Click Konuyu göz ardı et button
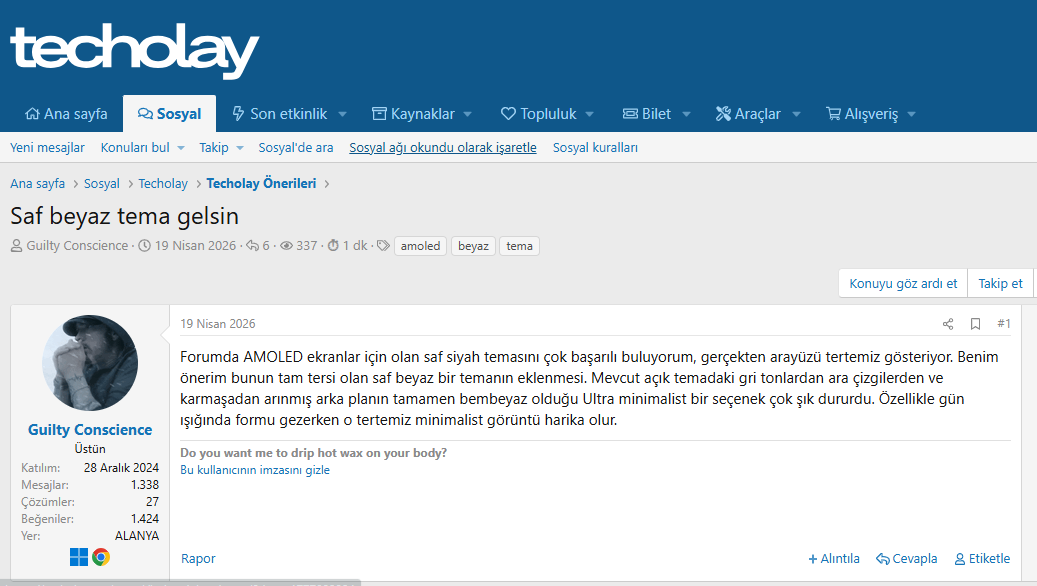The width and height of the screenshot is (1037, 586). click(x=903, y=283)
